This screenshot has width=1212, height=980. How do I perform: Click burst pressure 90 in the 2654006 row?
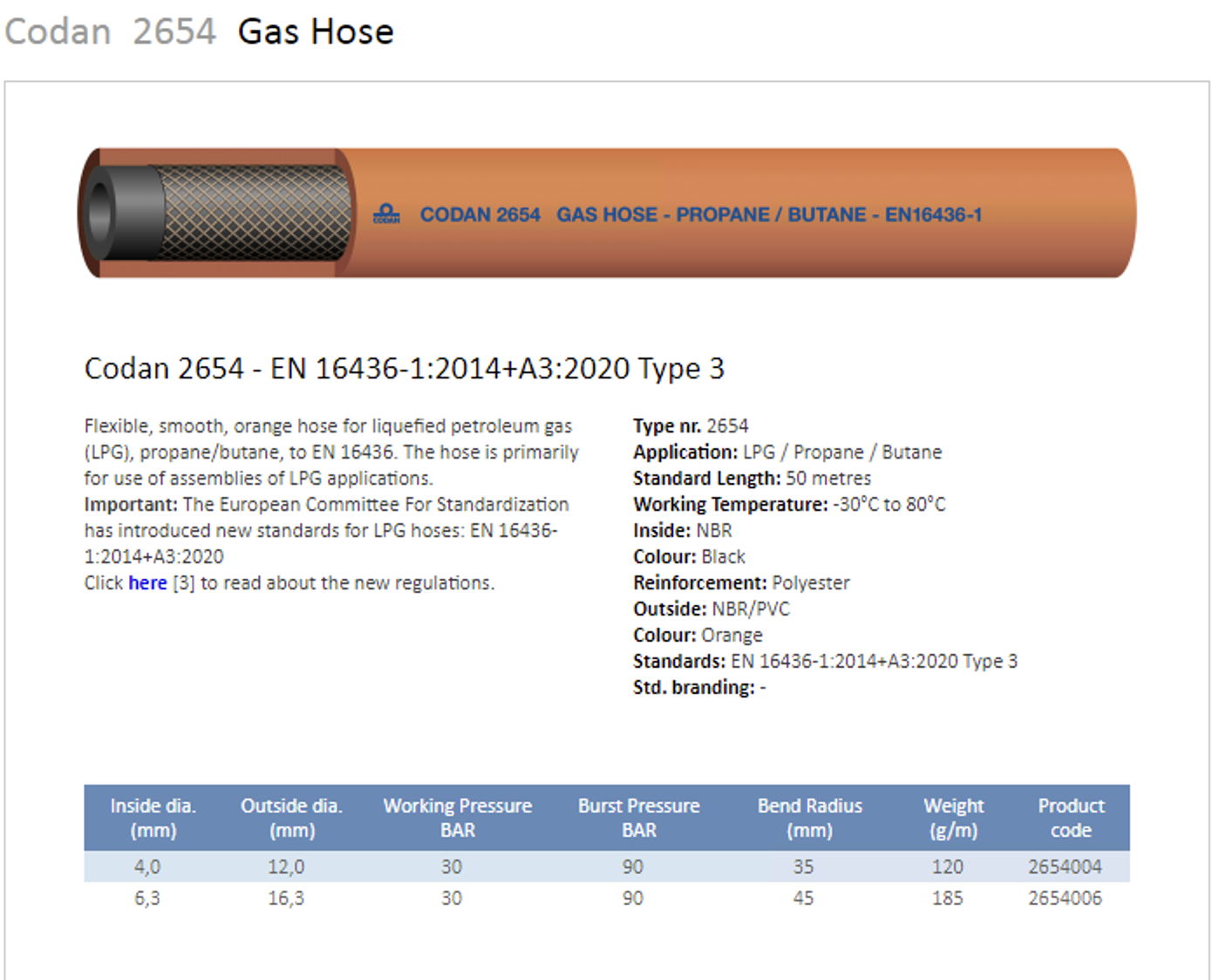click(632, 898)
